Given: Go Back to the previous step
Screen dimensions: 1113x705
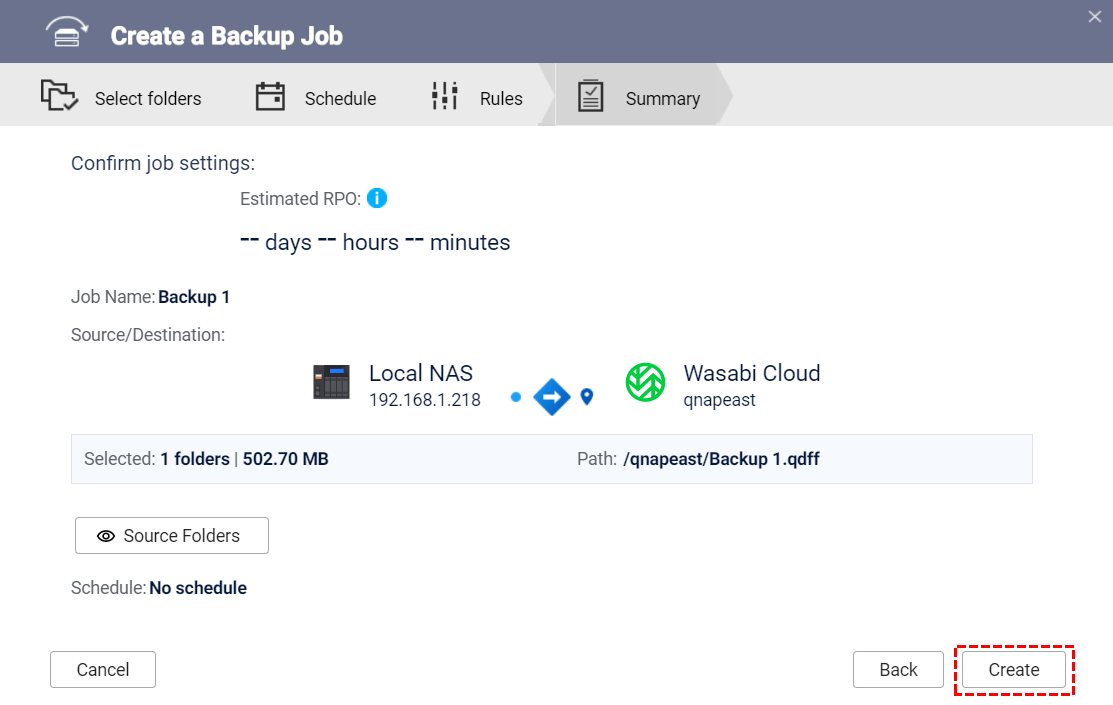Looking at the screenshot, I should [898, 670].
